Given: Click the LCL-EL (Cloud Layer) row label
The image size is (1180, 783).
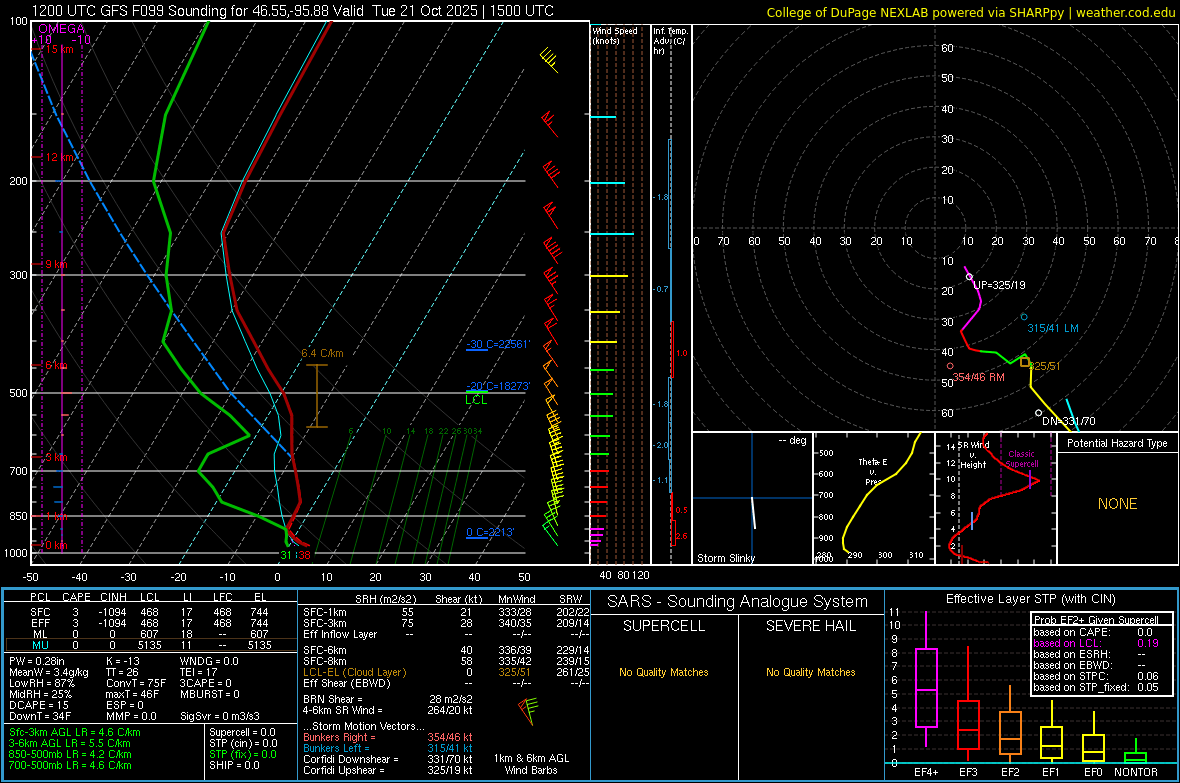Looking at the screenshot, I should tap(354, 672).
